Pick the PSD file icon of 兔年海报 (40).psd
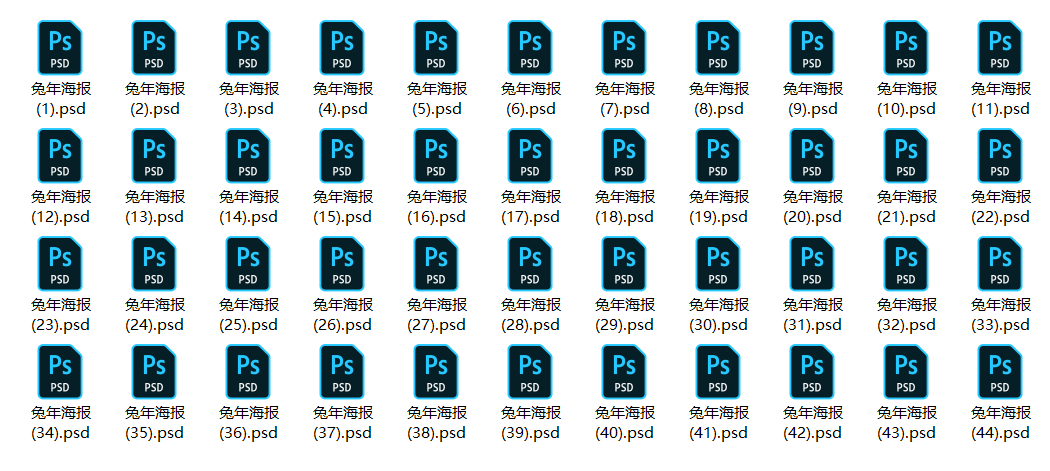Viewport: 1050px width, 471px height. point(624,371)
